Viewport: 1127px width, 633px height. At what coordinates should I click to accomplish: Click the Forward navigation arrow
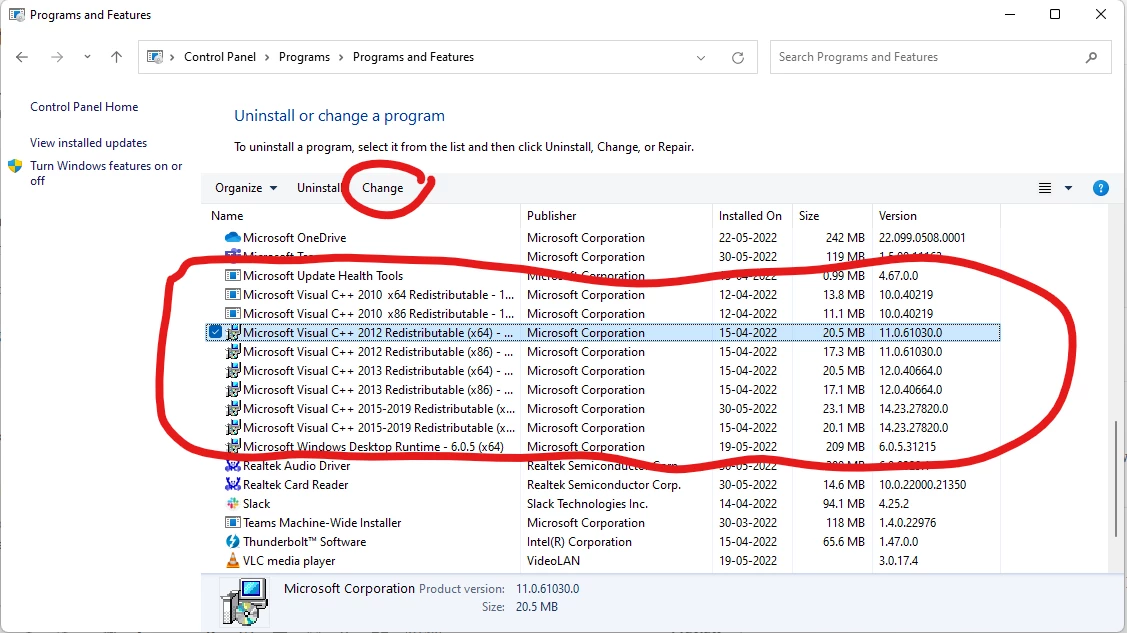pos(57,57)
